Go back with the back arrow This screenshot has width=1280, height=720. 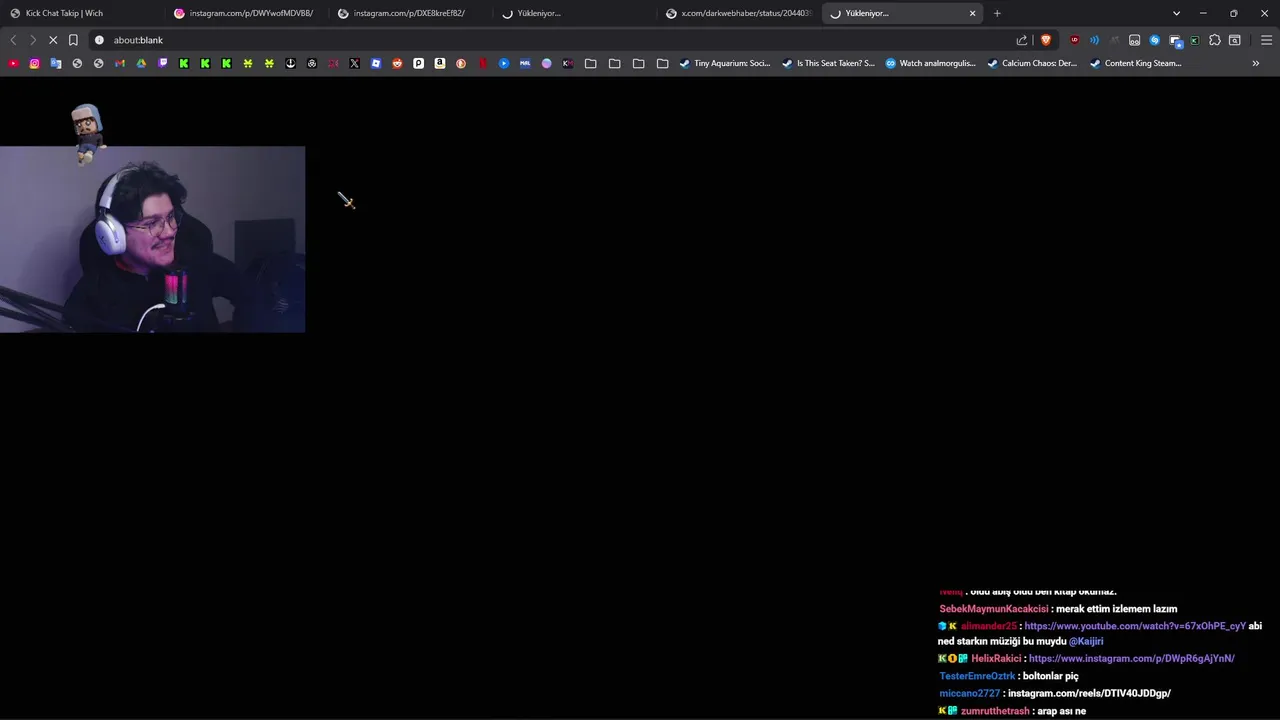[13, 40]
